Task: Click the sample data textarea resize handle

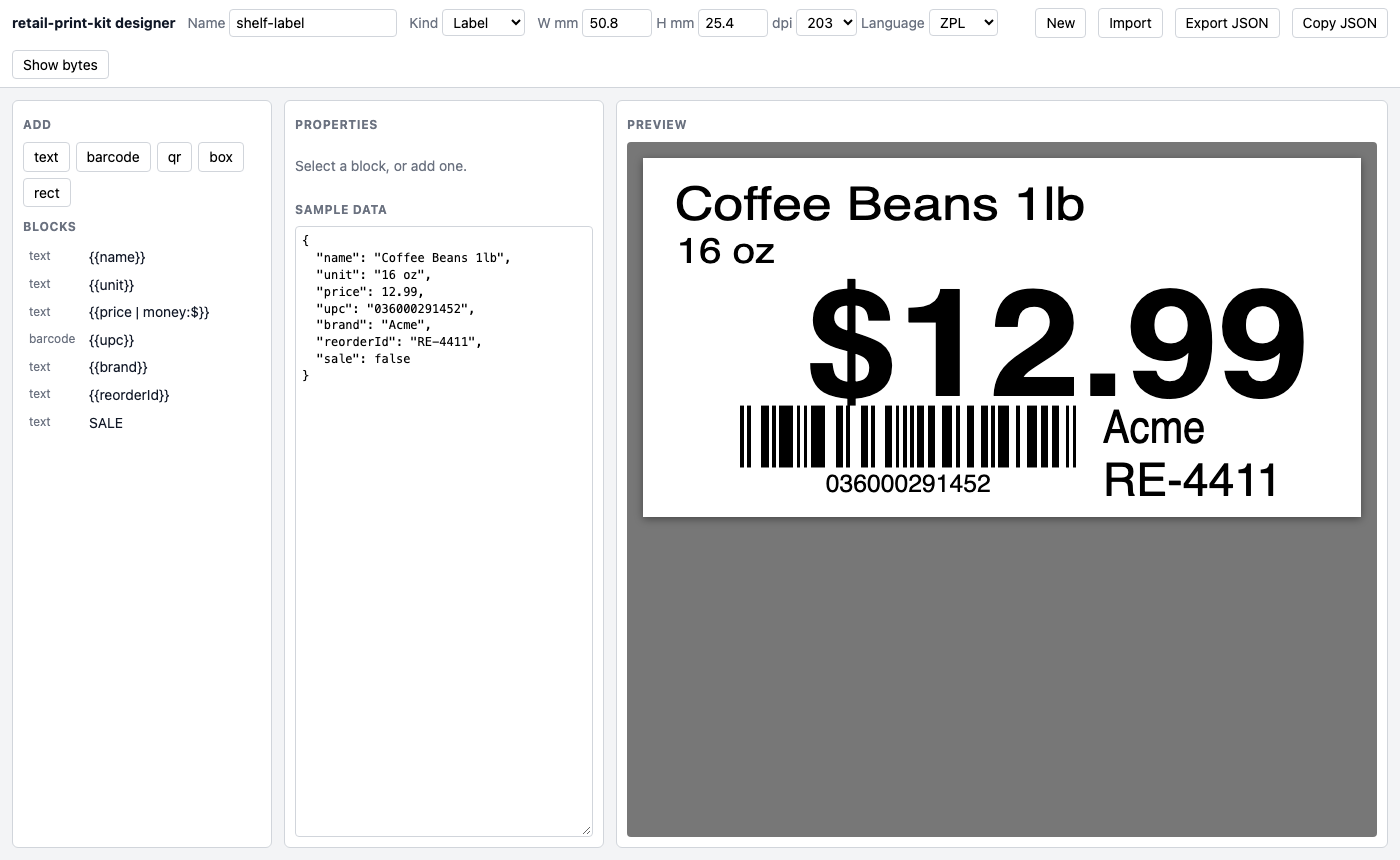Action: tap(586, 830)
